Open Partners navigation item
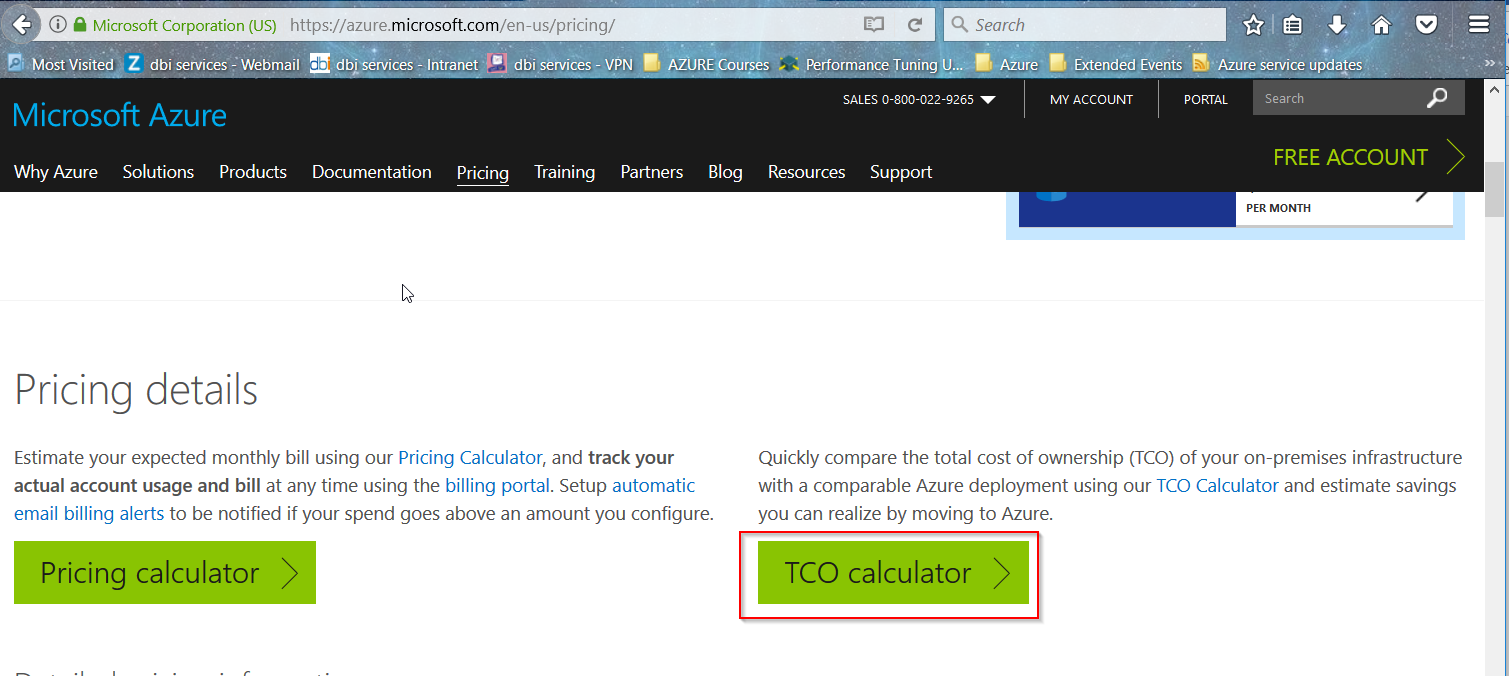This screenshot has height=676, width=1509. tap(652, 172)
